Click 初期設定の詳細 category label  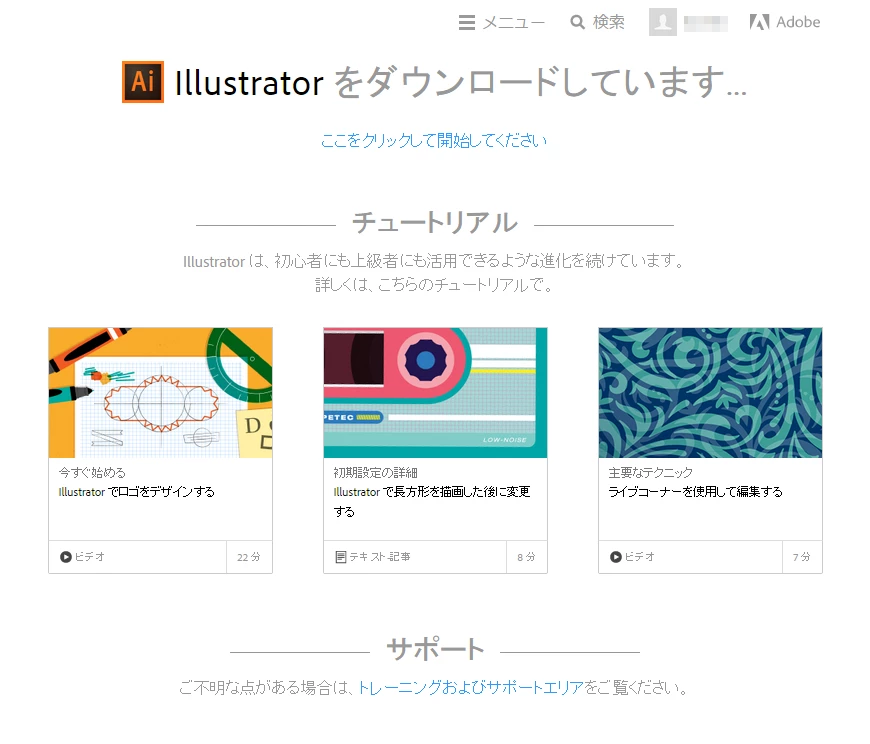tap(375, 473)
